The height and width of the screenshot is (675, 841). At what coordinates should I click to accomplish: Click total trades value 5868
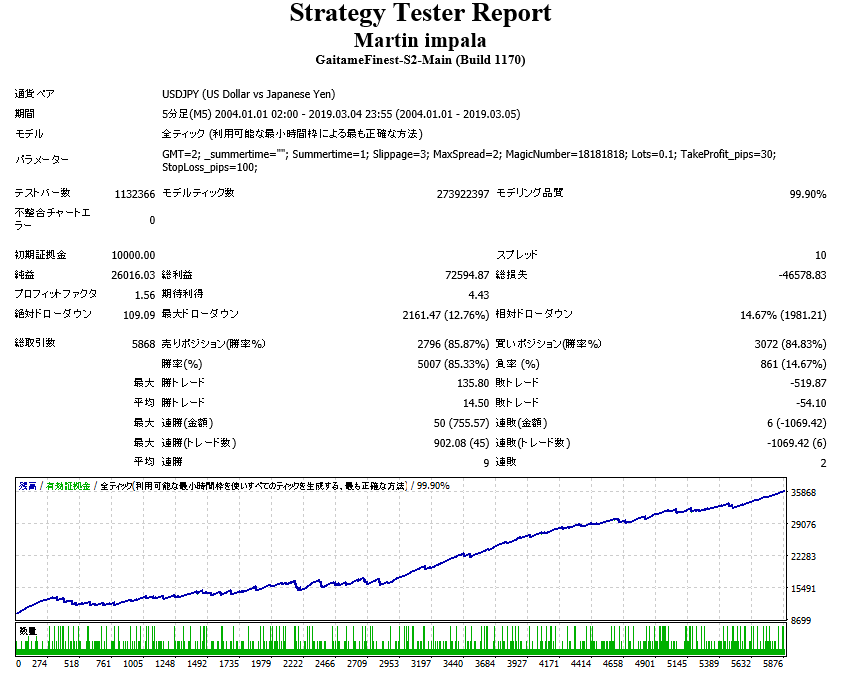(x=143, y=344)
